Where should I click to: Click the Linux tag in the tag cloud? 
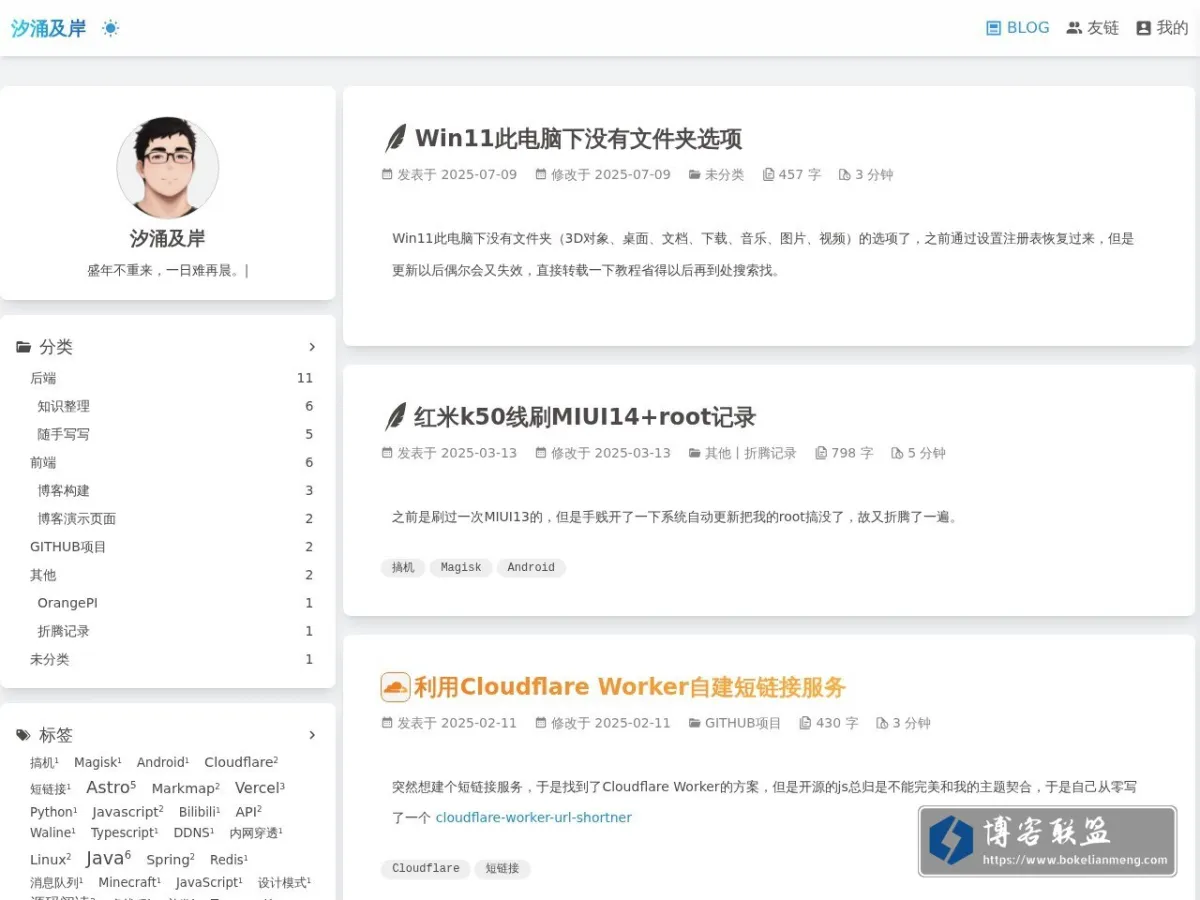click(50, 859)
